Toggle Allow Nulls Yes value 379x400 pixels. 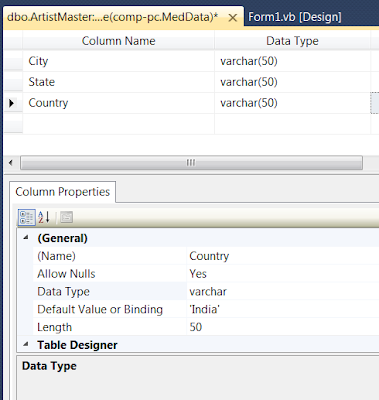pos(283,274)
